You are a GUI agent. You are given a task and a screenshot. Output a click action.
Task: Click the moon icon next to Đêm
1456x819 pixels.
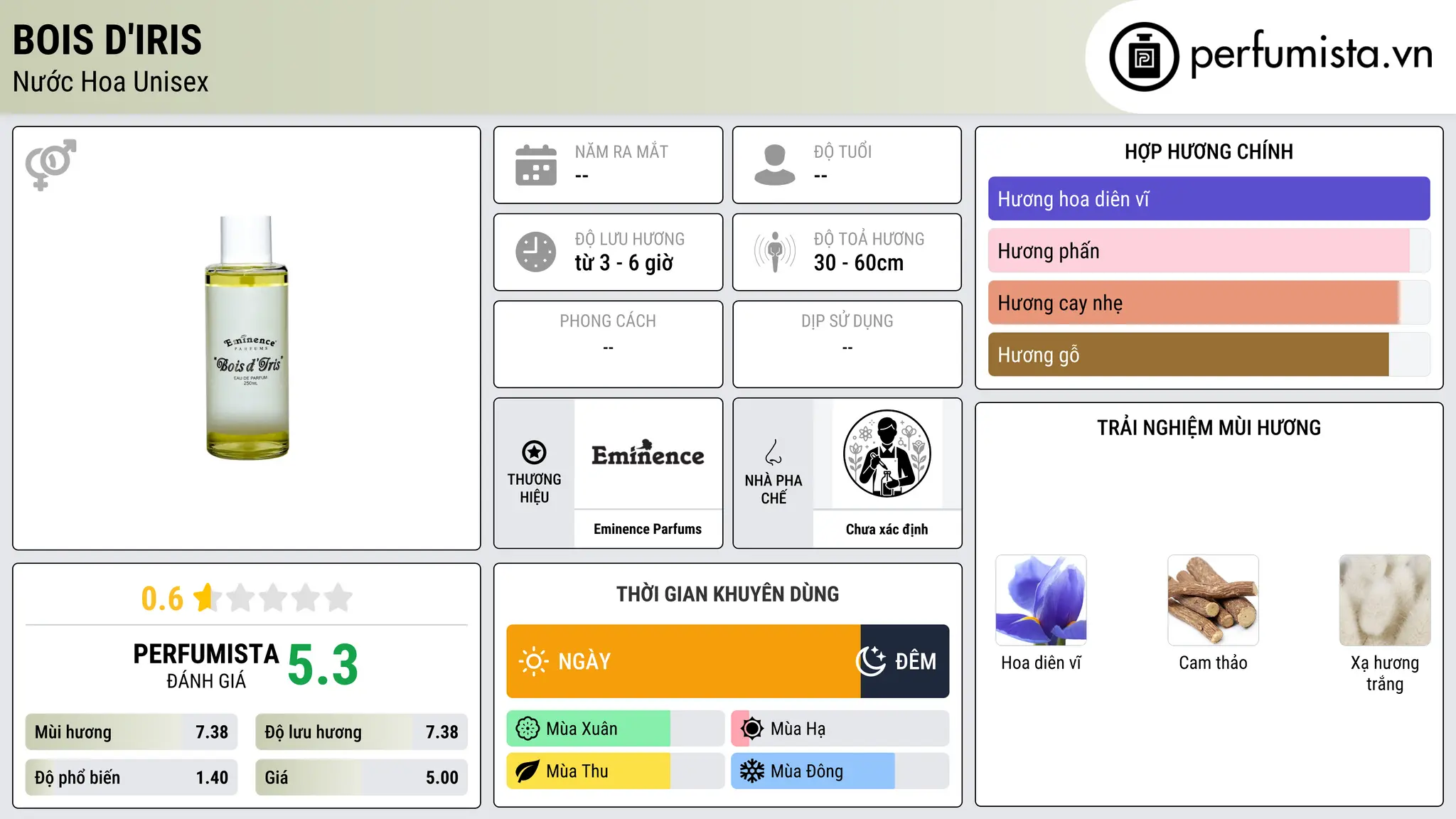(871, 661)
